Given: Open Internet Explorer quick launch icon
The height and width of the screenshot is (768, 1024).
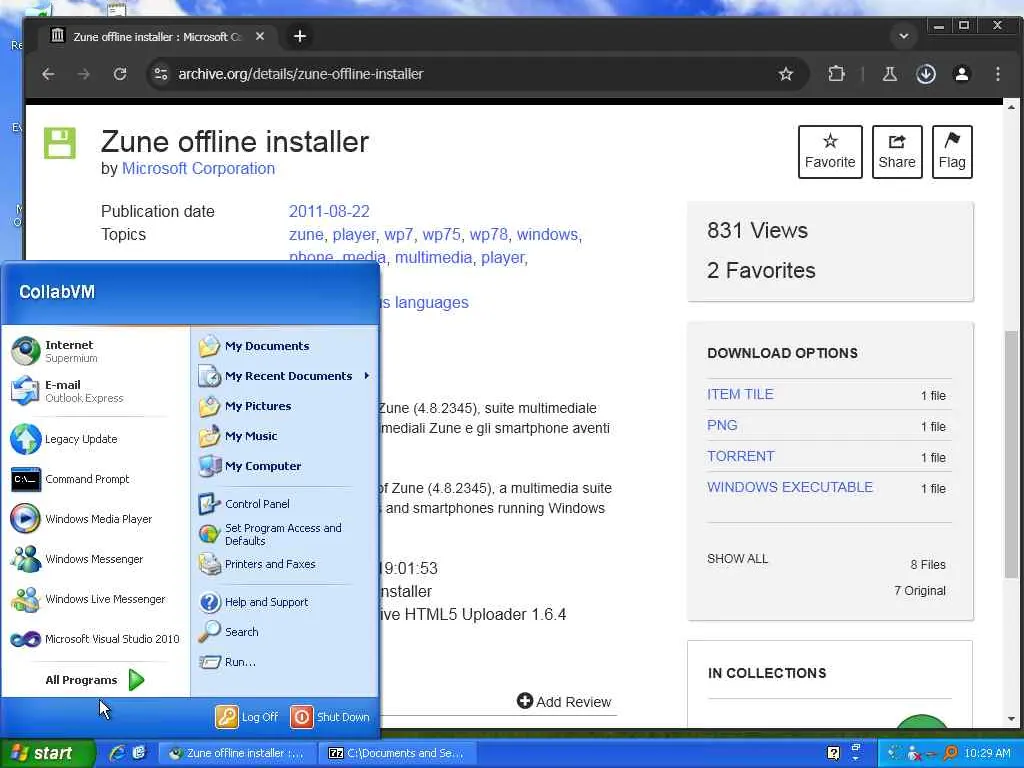Looking at the screenshot, I should click(116, 753).
